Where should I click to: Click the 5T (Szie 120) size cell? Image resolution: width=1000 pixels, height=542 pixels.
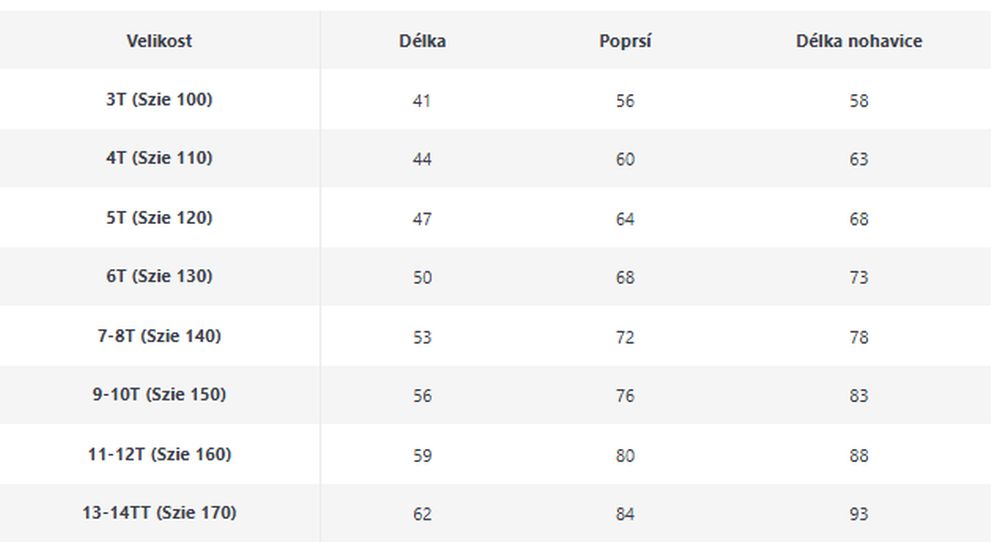[x=159, y=217]
